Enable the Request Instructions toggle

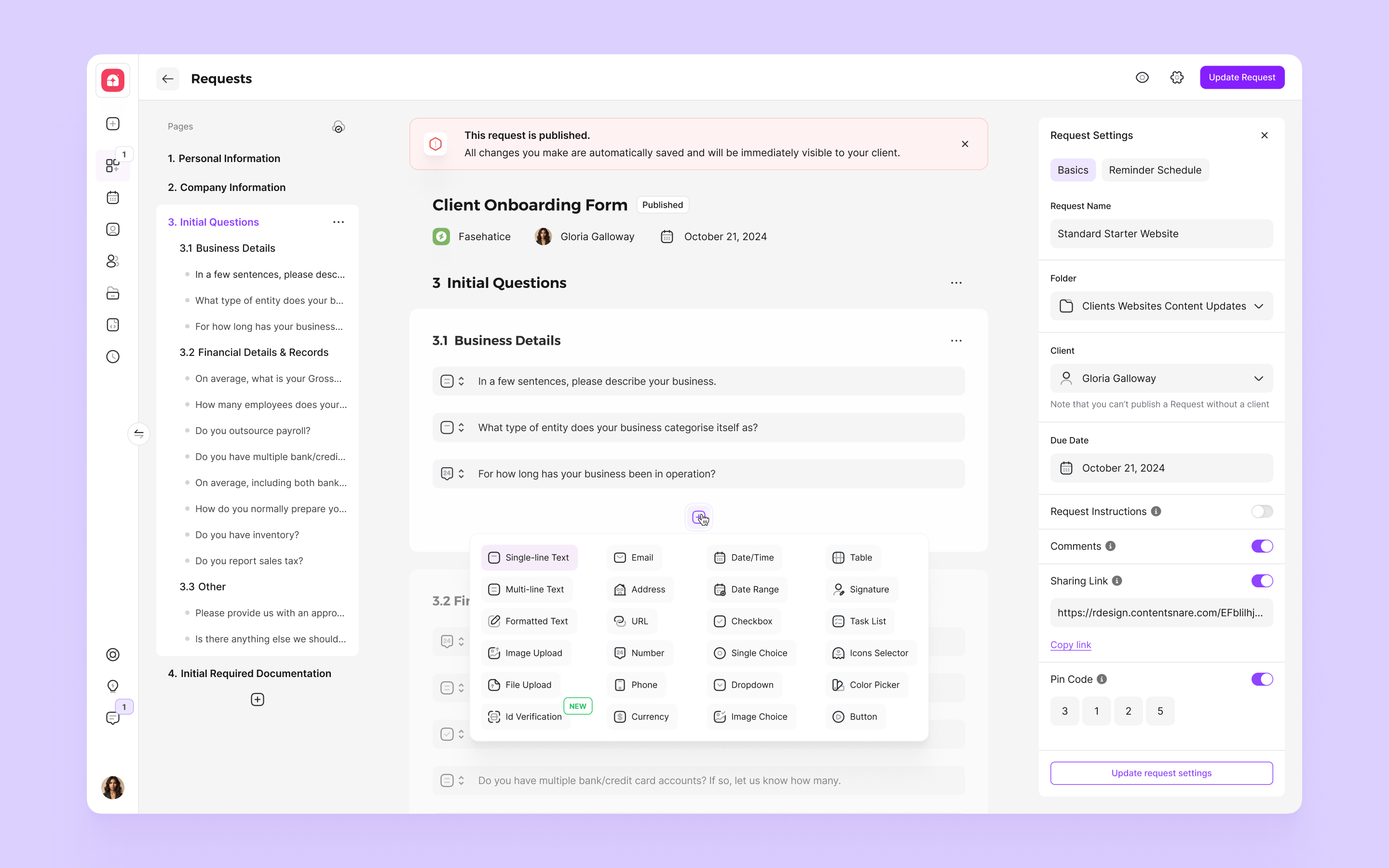coord(1262,512)
